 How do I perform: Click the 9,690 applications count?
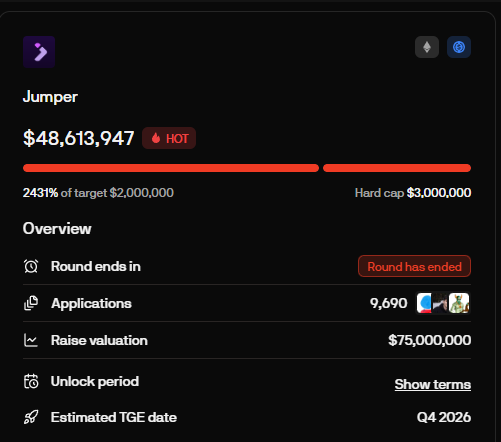pos(389,303)
